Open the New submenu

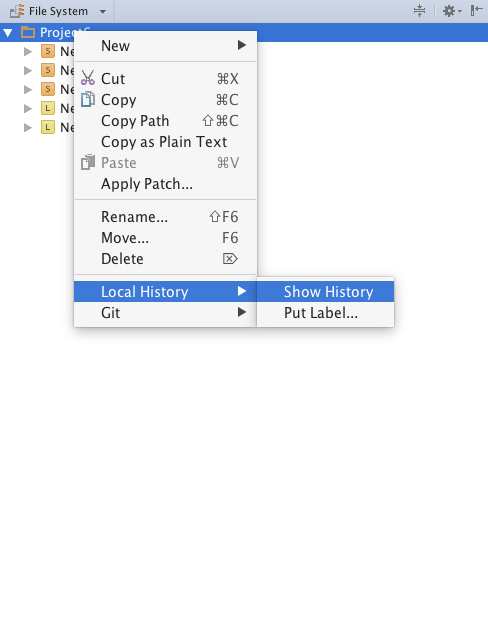166,46
